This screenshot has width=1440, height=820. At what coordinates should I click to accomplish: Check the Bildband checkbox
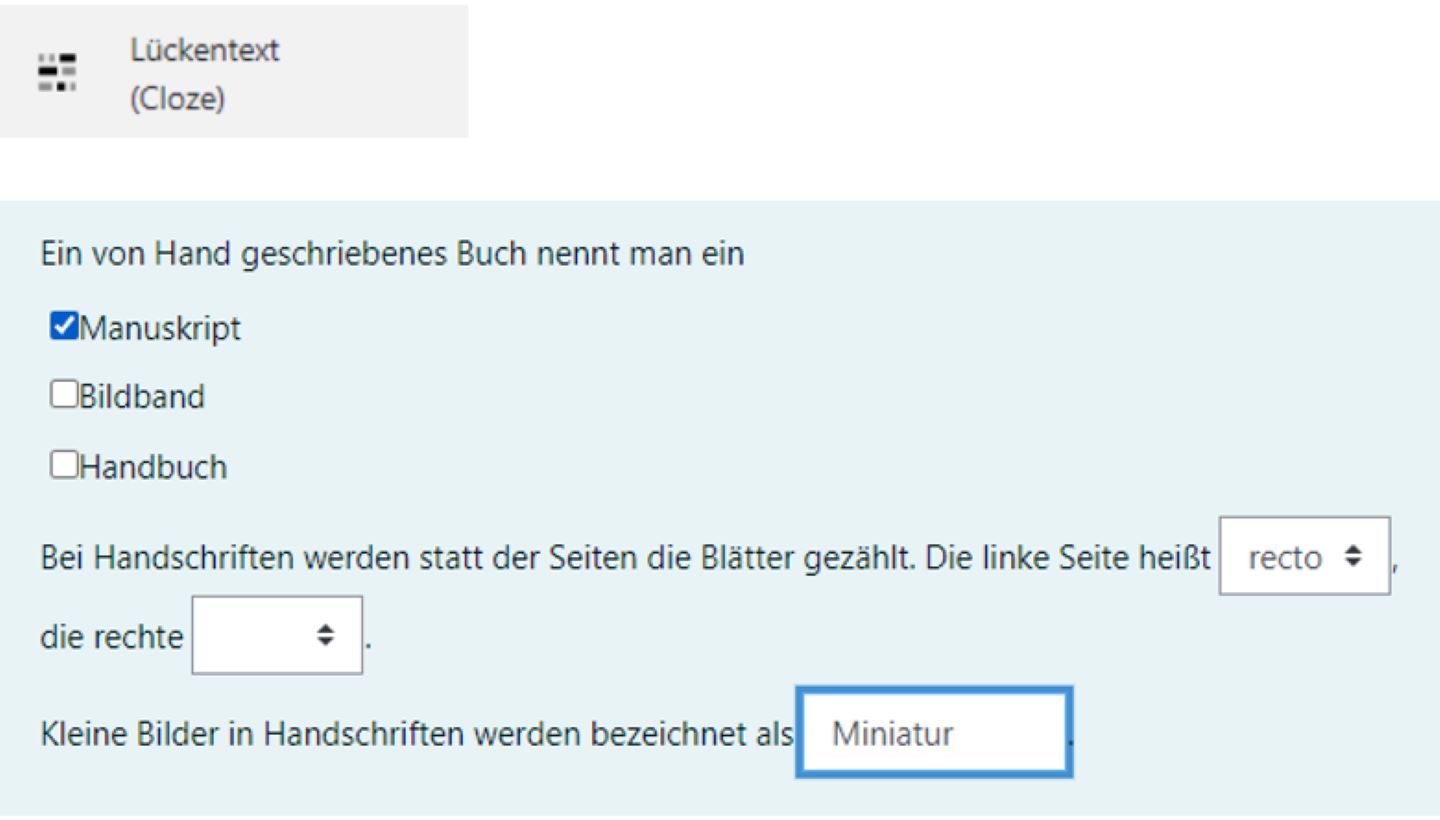pos(64,395)
